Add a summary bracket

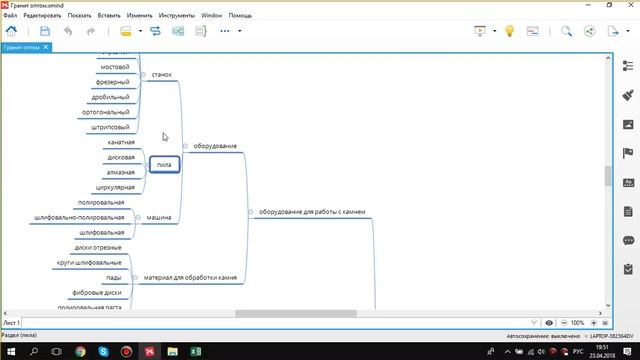tap(201, 31)
